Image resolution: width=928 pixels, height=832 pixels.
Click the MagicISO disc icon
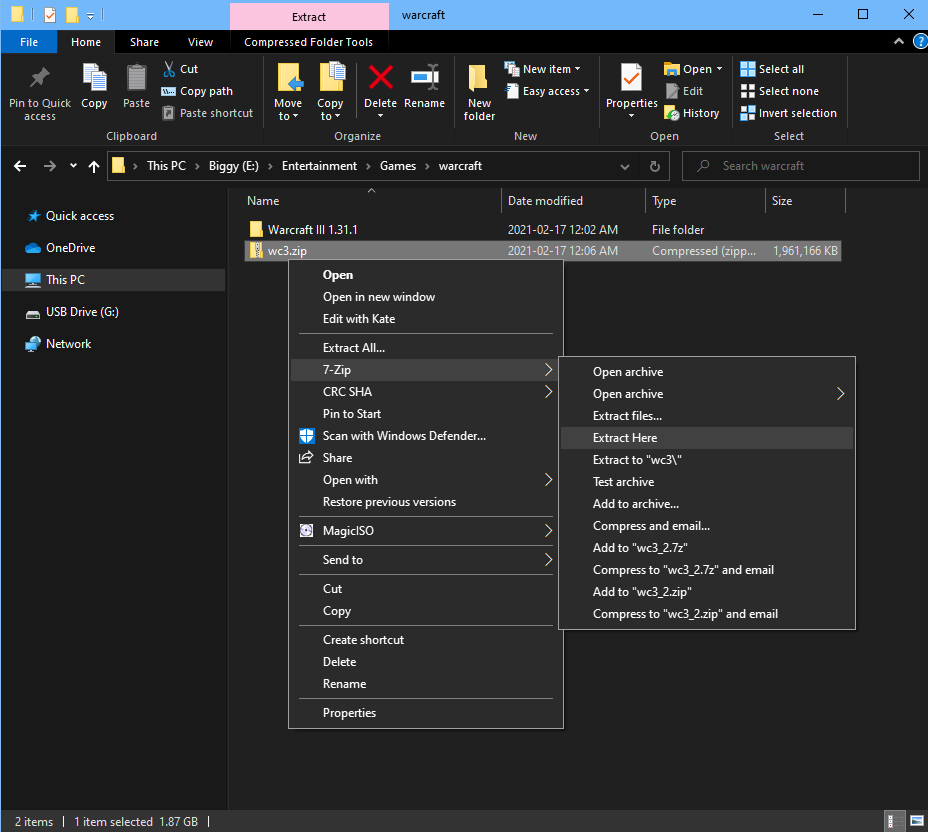tap(306, 531)
